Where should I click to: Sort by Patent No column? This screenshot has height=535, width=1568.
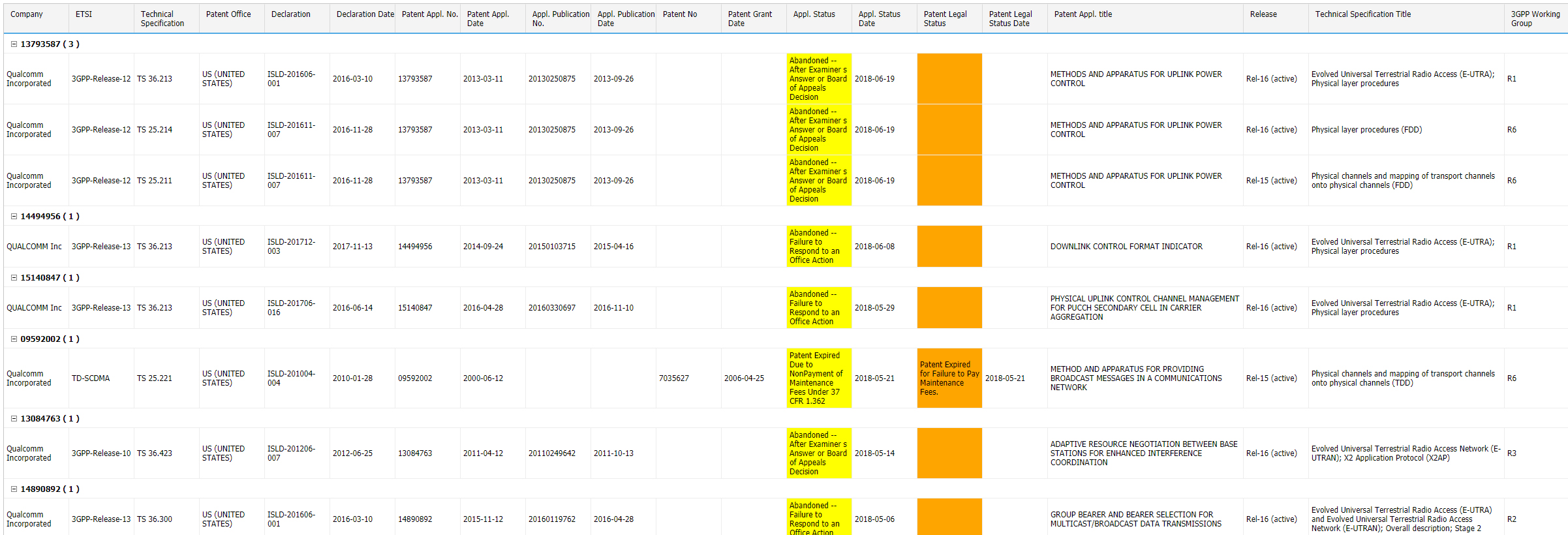point(688,18)
